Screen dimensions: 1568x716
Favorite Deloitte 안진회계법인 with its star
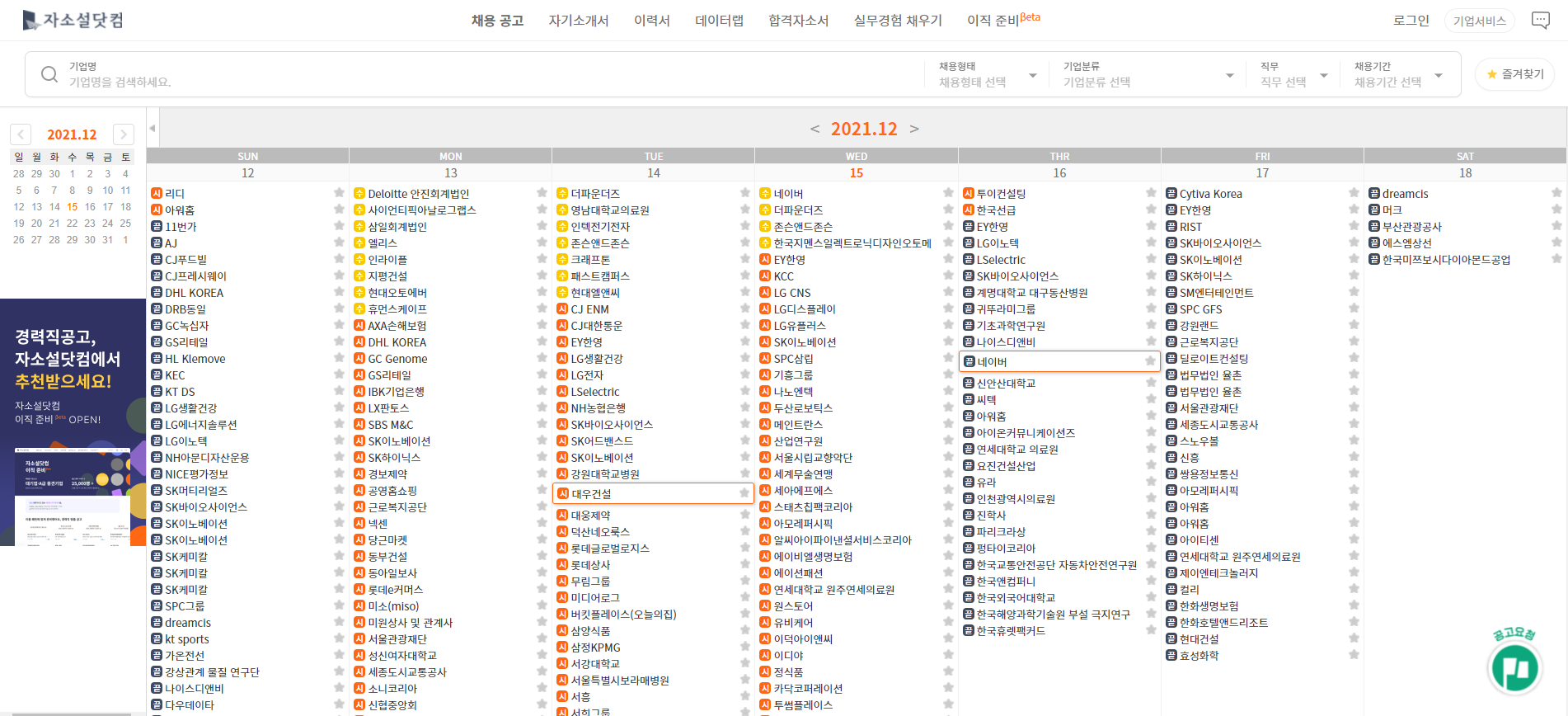click(x=542, y=192)
